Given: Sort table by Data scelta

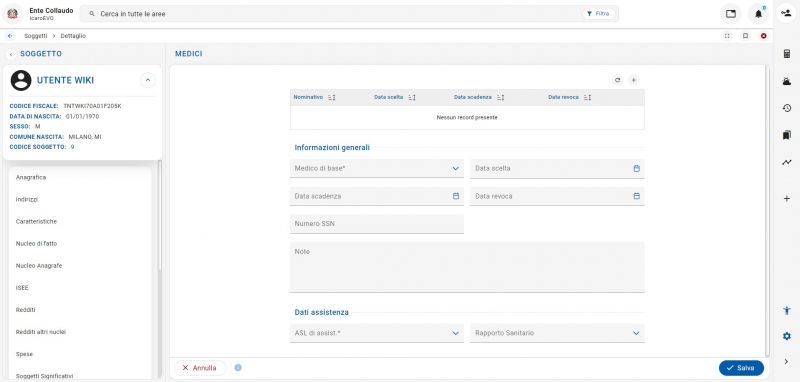Looking at the screenshot, I should click(x=412, y=97).
